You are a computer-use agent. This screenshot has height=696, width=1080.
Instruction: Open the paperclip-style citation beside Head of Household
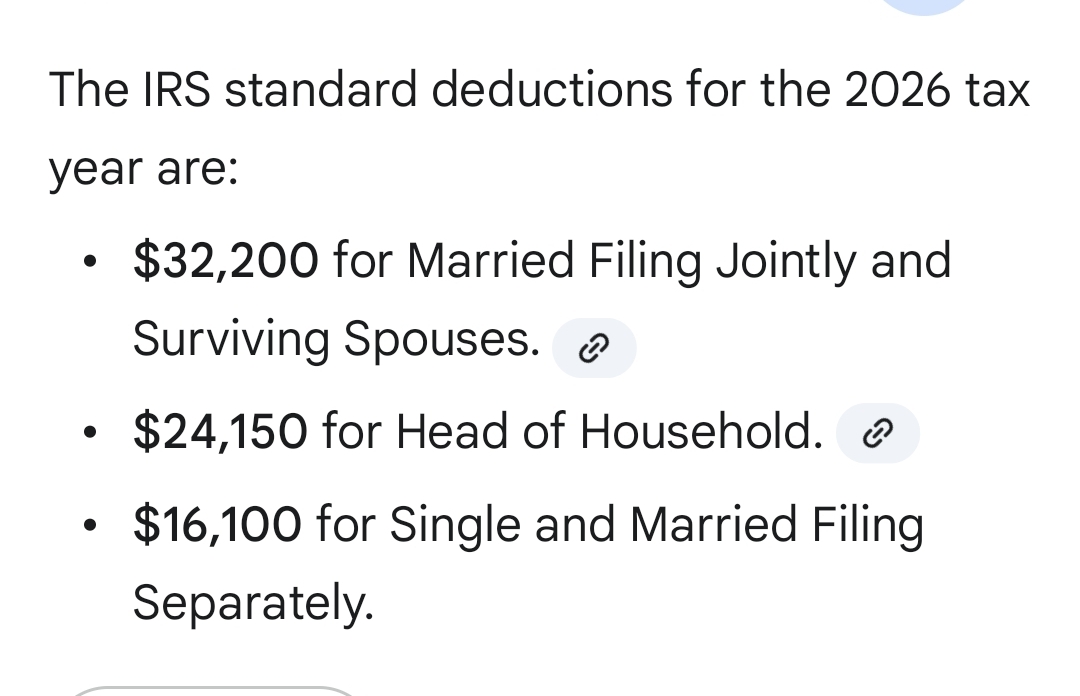point(878,433)
